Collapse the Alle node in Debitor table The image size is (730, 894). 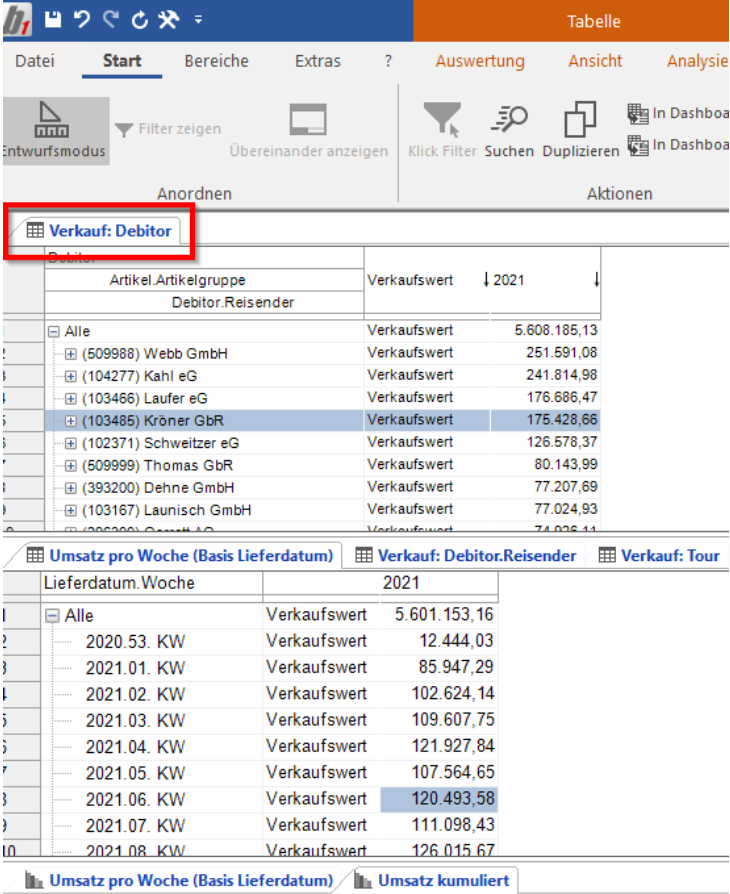pyautogui.click(x=54, y=331)
